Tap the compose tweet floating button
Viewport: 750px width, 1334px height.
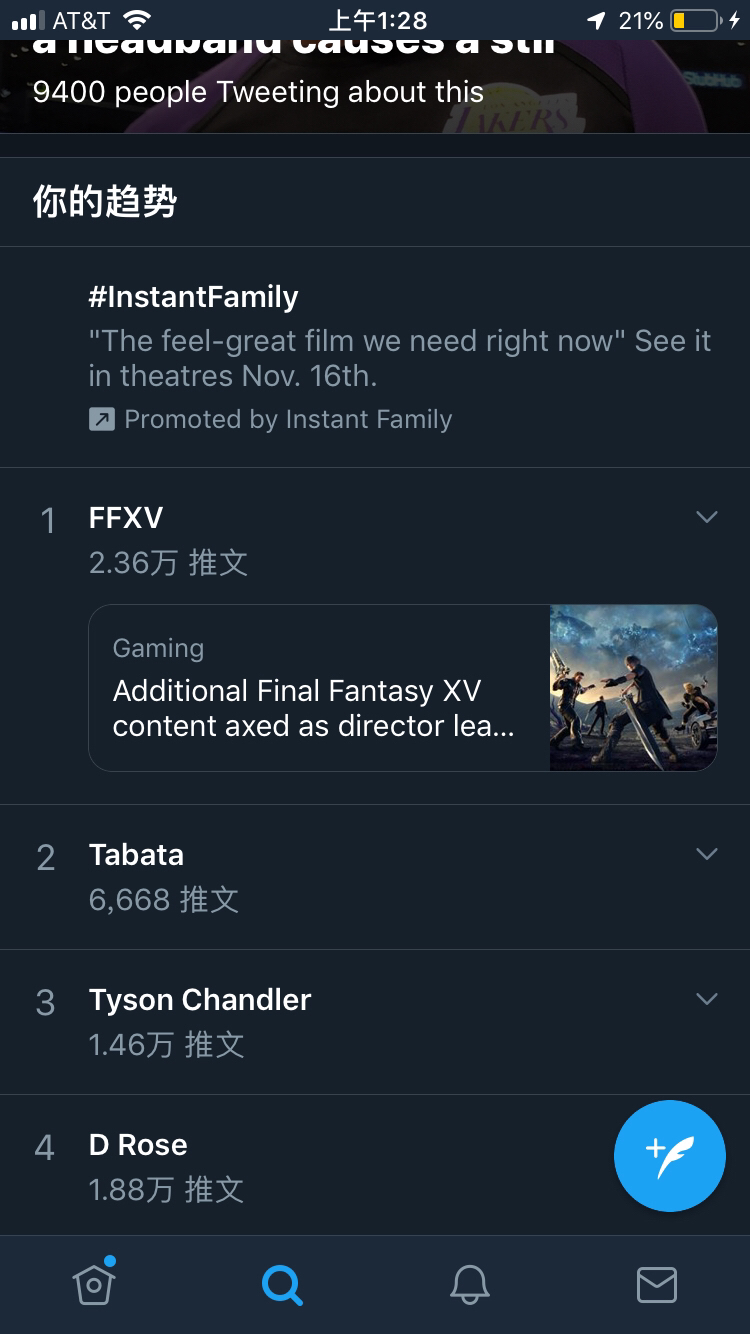pyautogui.click(x=669, y=1155)
